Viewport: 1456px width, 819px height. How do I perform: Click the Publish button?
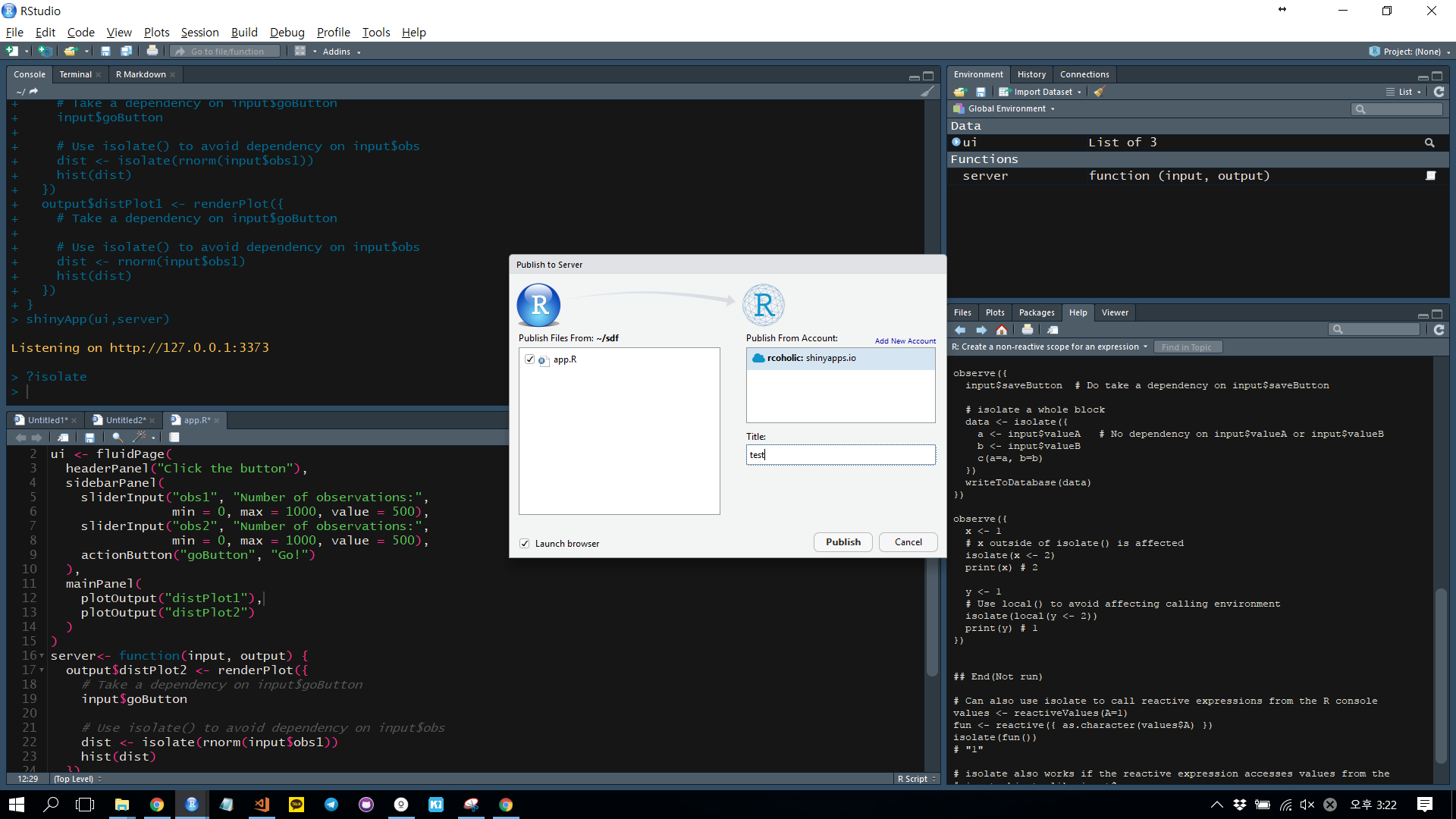pyautogui.click(x=843, y=542)
